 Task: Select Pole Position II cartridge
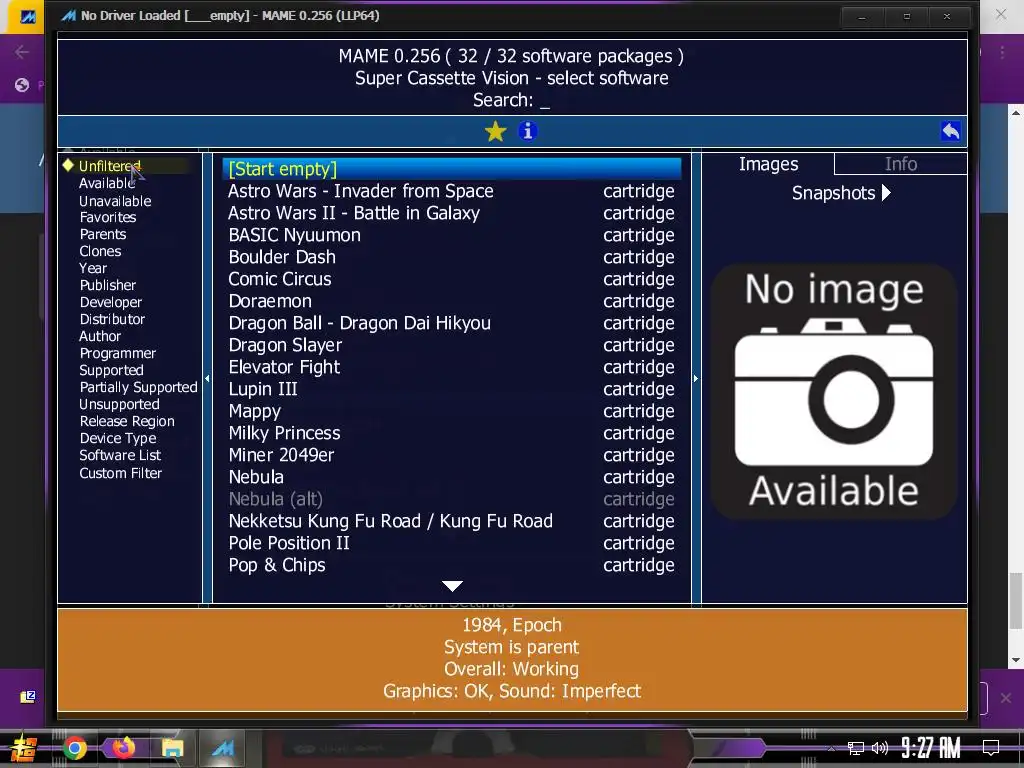click(x=452, y=543)
